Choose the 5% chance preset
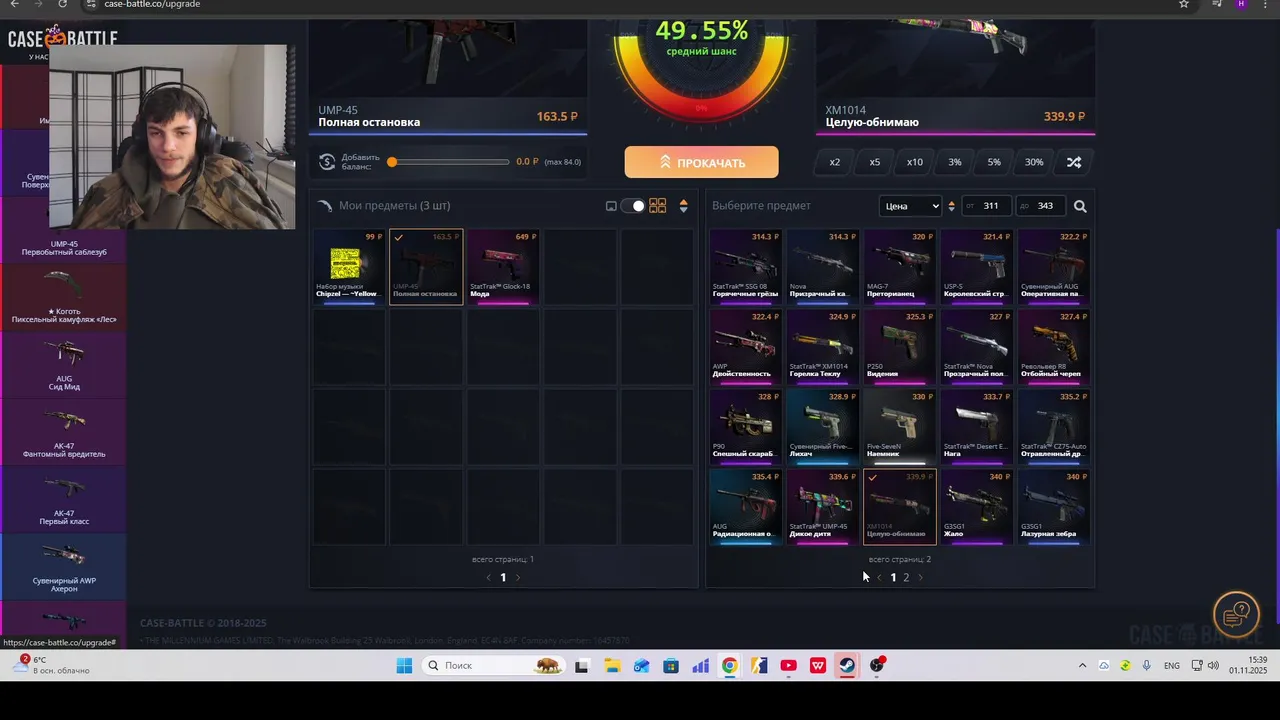 (994, 162)
